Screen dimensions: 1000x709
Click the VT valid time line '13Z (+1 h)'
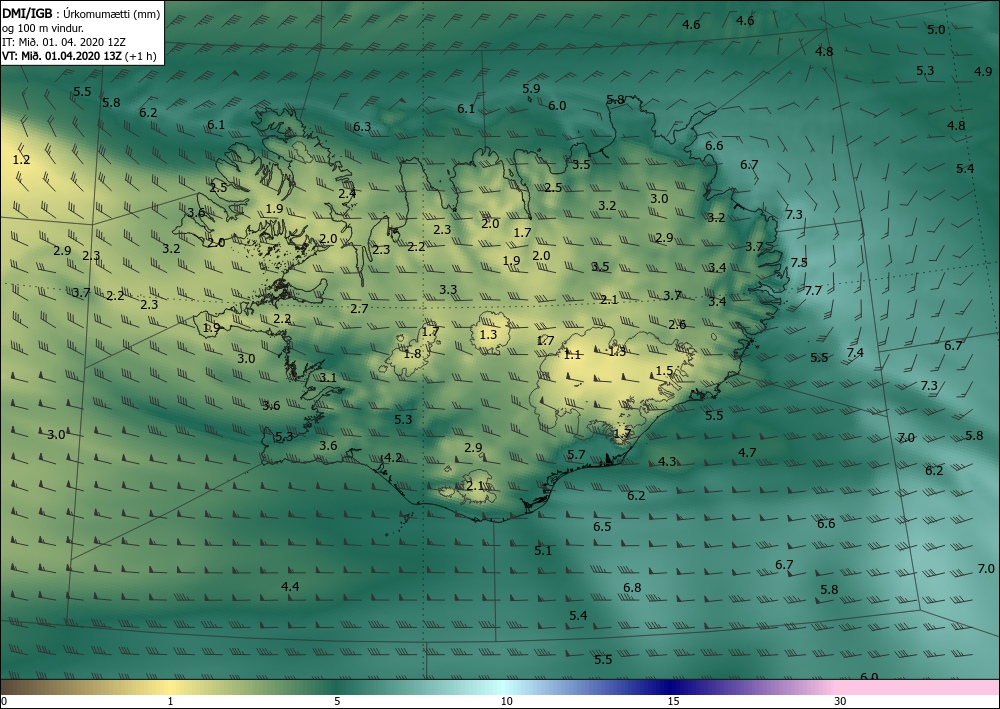(131, 56)
